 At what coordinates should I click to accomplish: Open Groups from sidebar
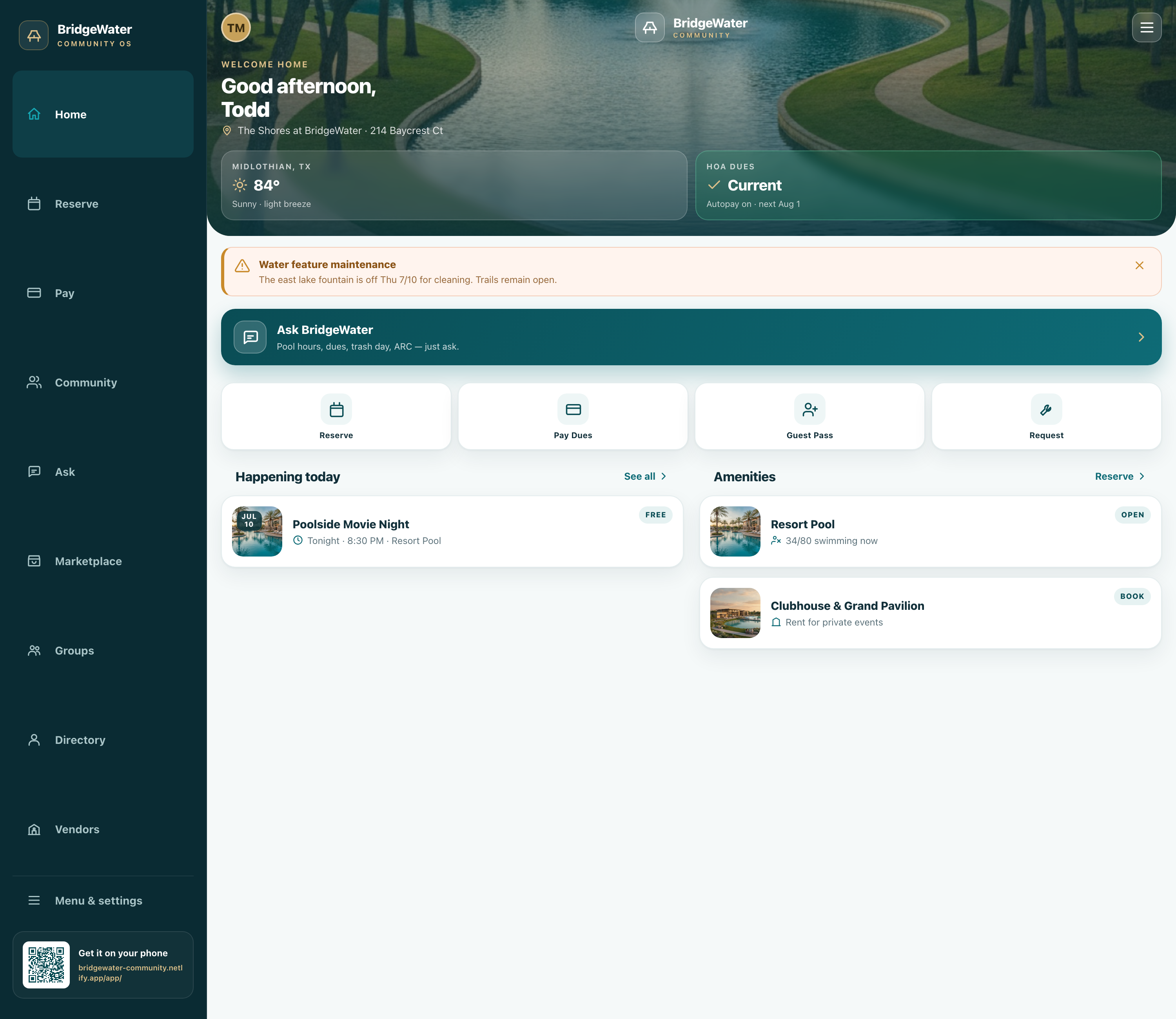103,650
